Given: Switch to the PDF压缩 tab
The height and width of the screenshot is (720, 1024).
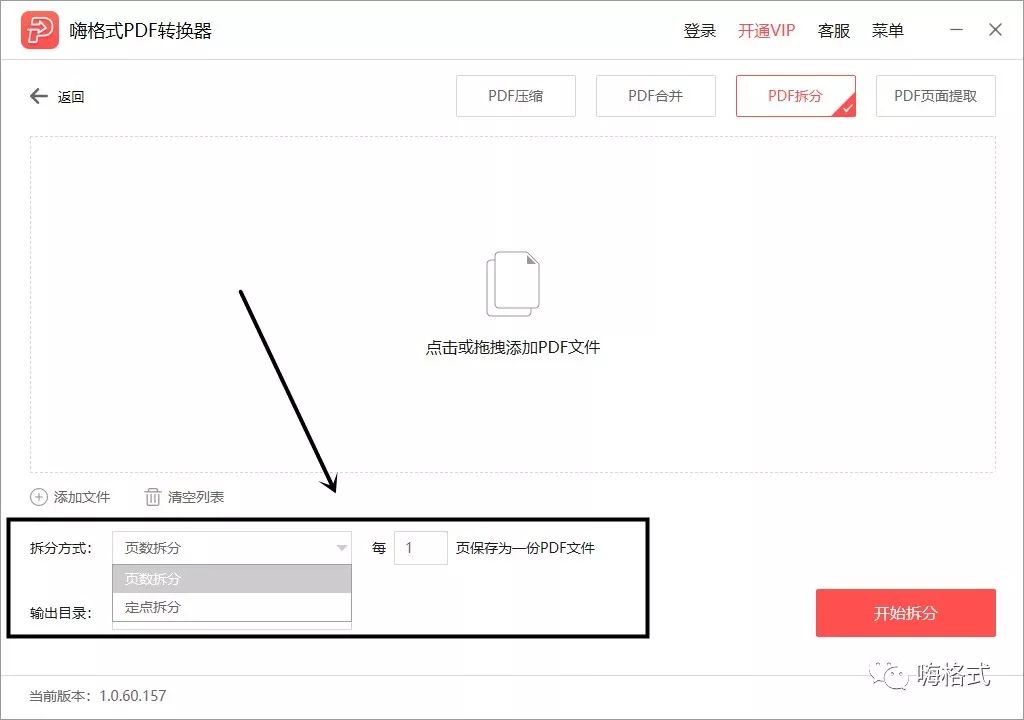Looking at the screenshot, I should 515,96.
